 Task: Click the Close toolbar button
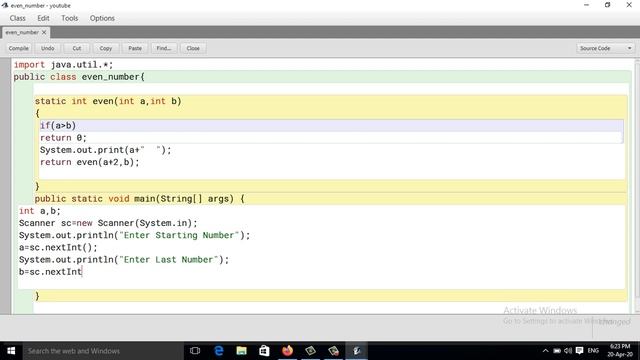193,48
